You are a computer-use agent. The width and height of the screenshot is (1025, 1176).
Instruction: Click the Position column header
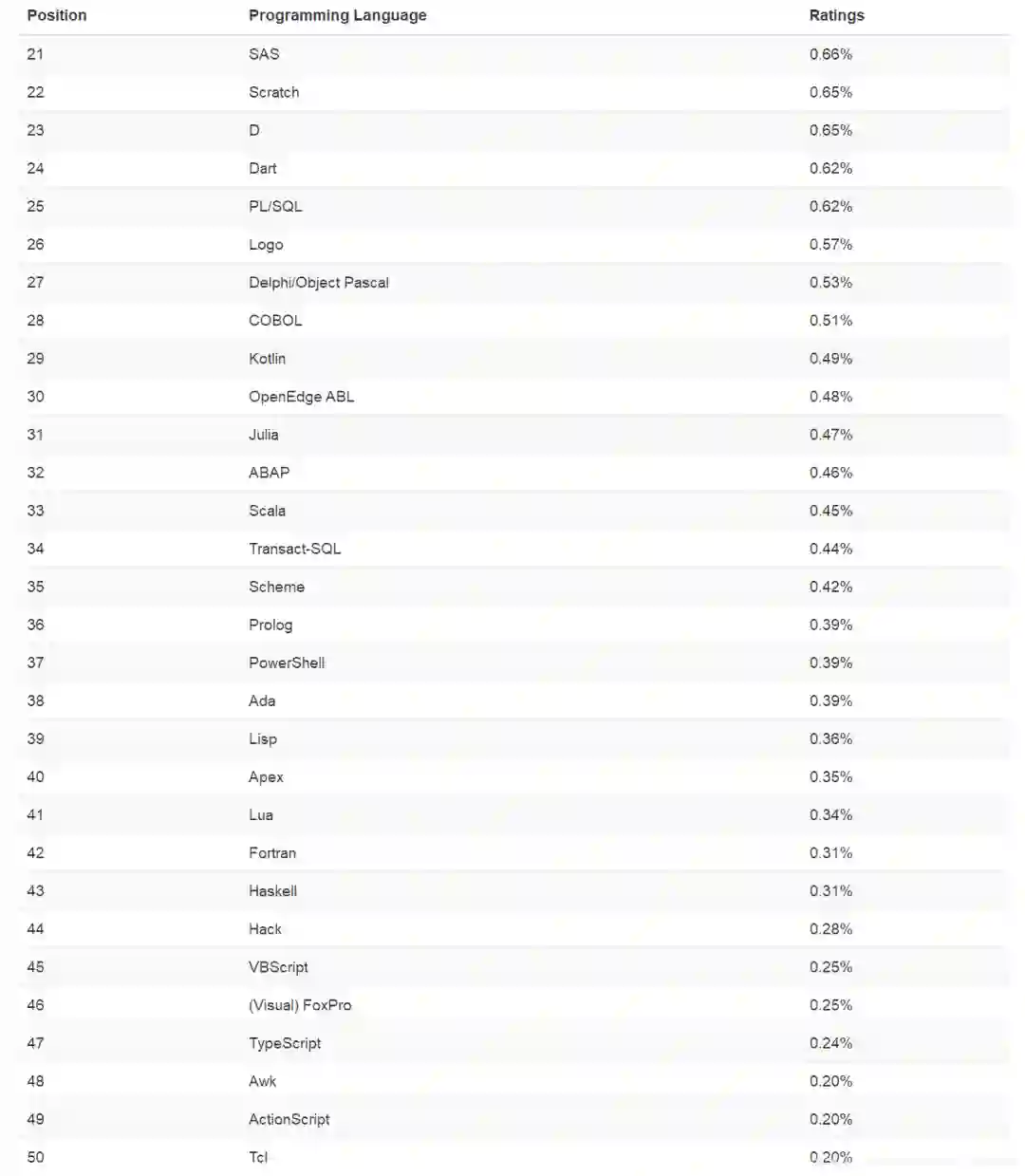pyautogui.click(x=57, y=15)
